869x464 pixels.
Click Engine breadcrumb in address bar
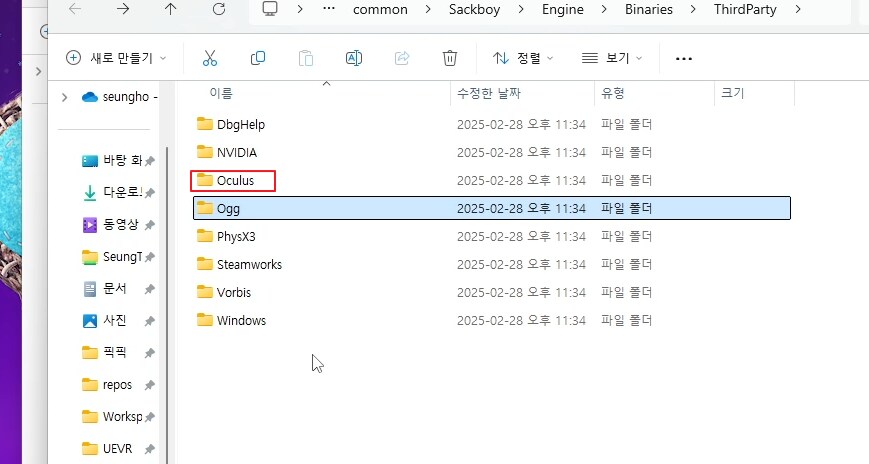(563, 9)
